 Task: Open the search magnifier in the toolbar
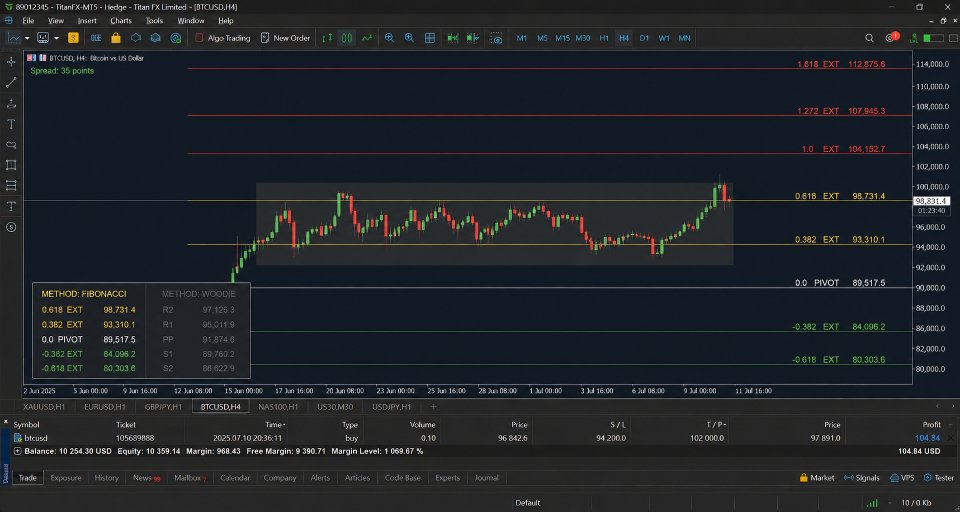(x=869, y=38)
